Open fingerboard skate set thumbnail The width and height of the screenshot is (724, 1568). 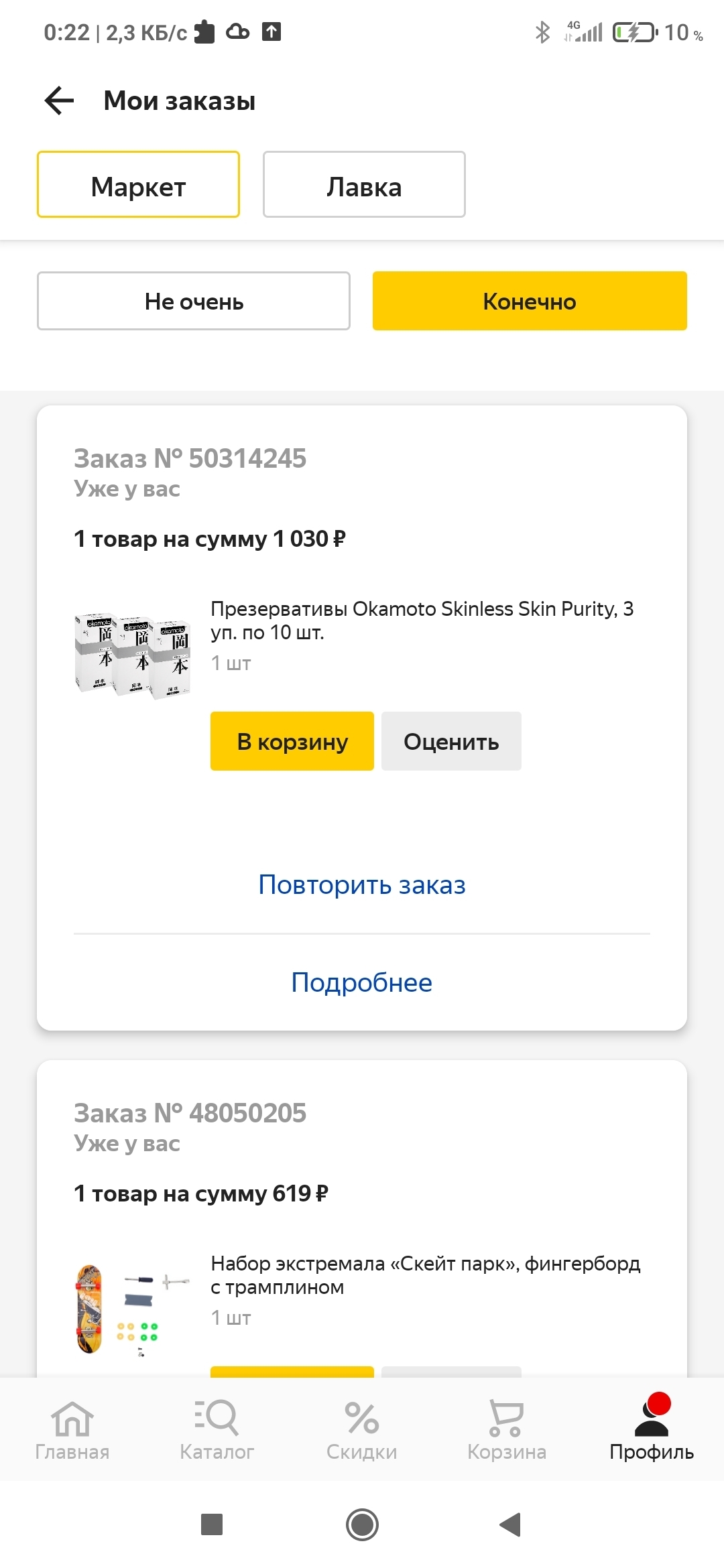[133, 1310]
